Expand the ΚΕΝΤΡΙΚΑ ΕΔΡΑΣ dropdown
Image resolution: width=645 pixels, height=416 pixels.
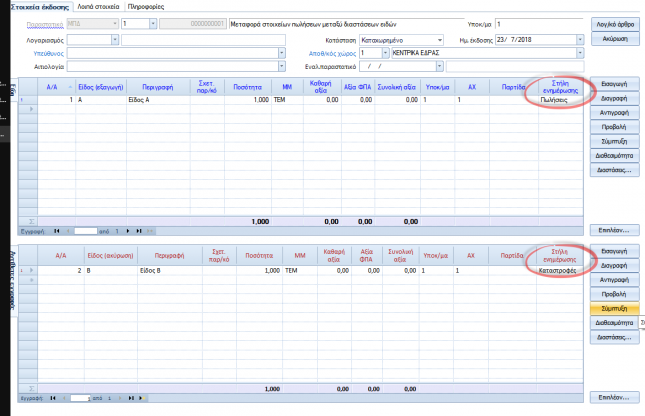pyautogui.click(x=580, y=53)
